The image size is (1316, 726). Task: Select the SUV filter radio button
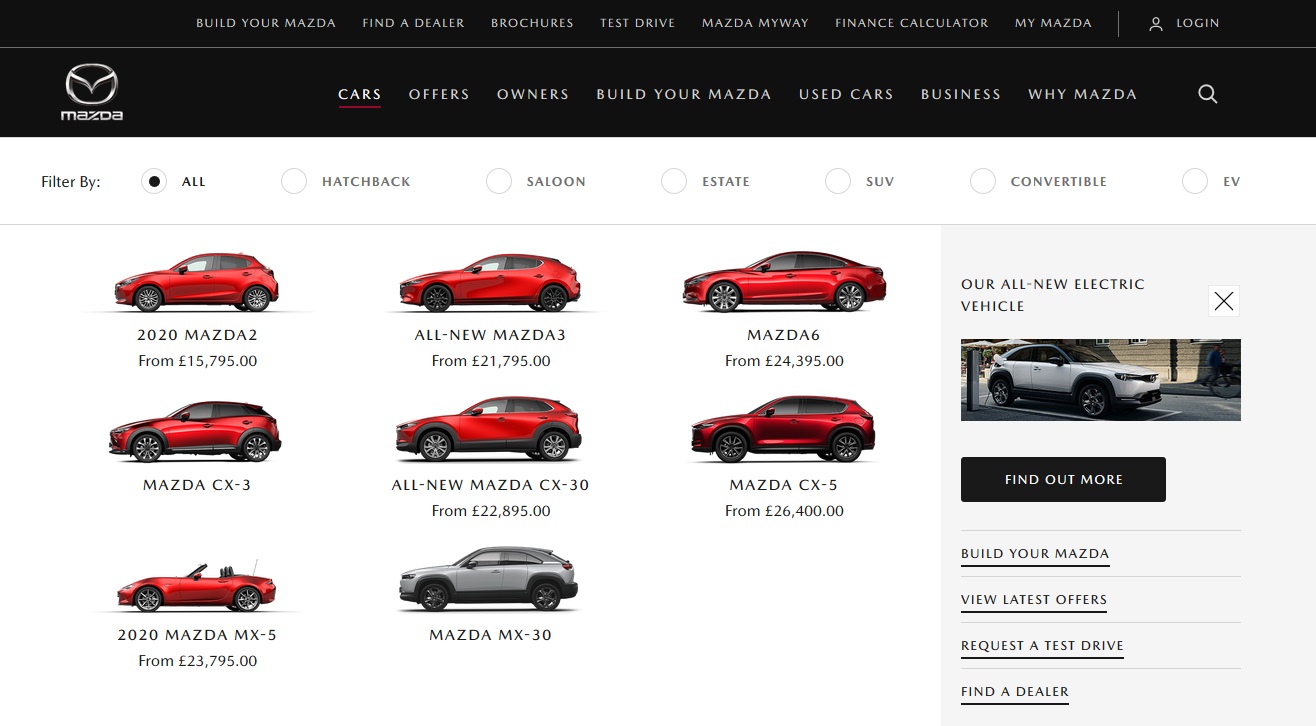tap(838, 182)
